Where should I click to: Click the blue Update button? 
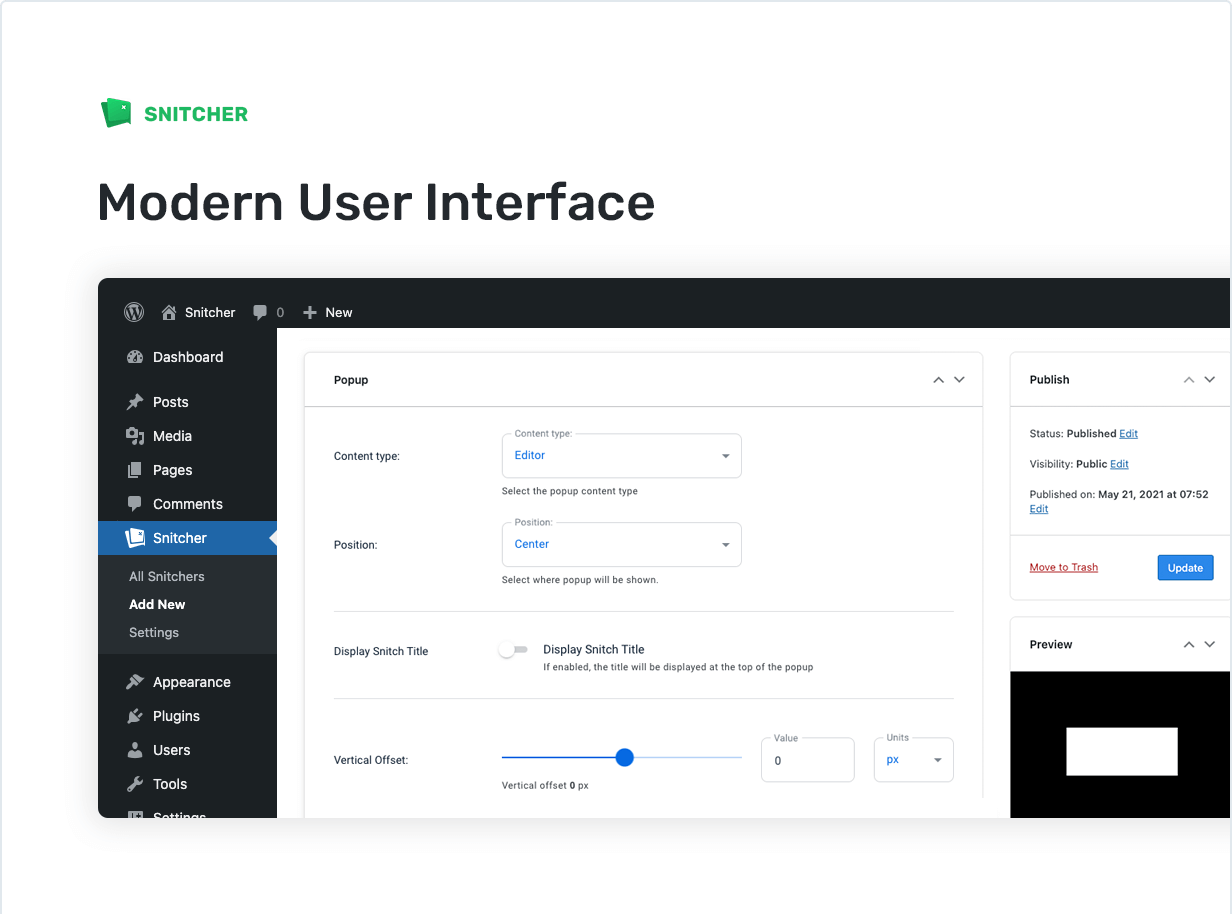tap(1186, 568)
